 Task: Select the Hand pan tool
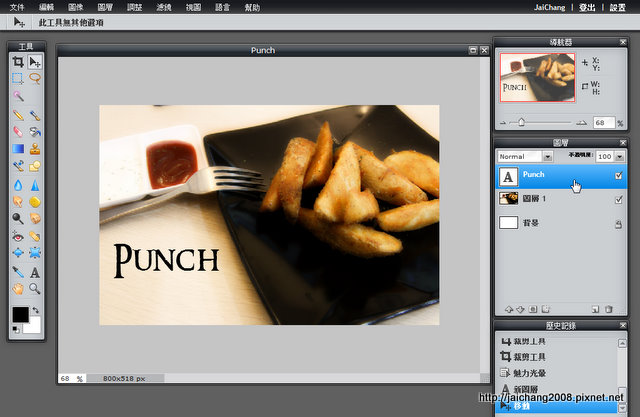(x=18, y=289)
